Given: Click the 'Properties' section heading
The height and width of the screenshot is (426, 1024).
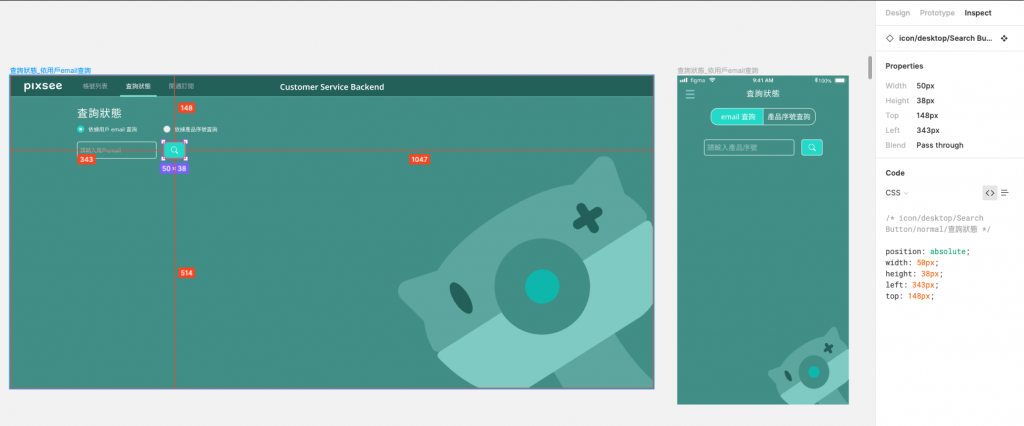Looking at the screenshot, I should click(x=904, y=66).
